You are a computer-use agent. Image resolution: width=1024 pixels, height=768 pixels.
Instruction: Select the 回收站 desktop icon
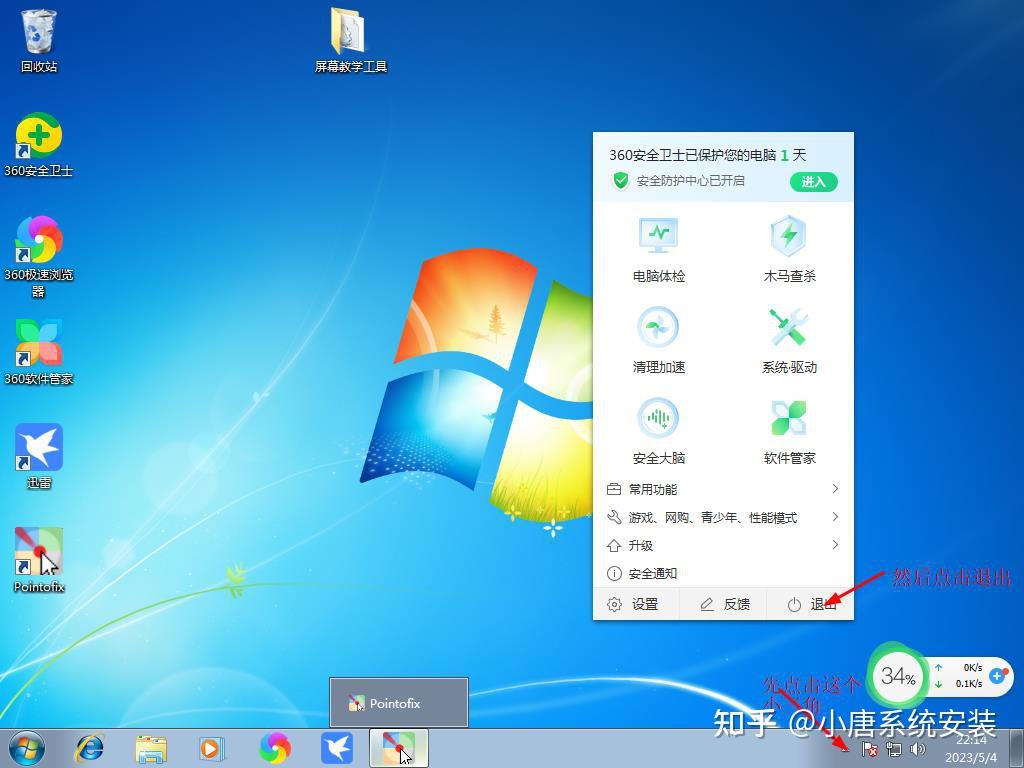click(x=39, y=40)
